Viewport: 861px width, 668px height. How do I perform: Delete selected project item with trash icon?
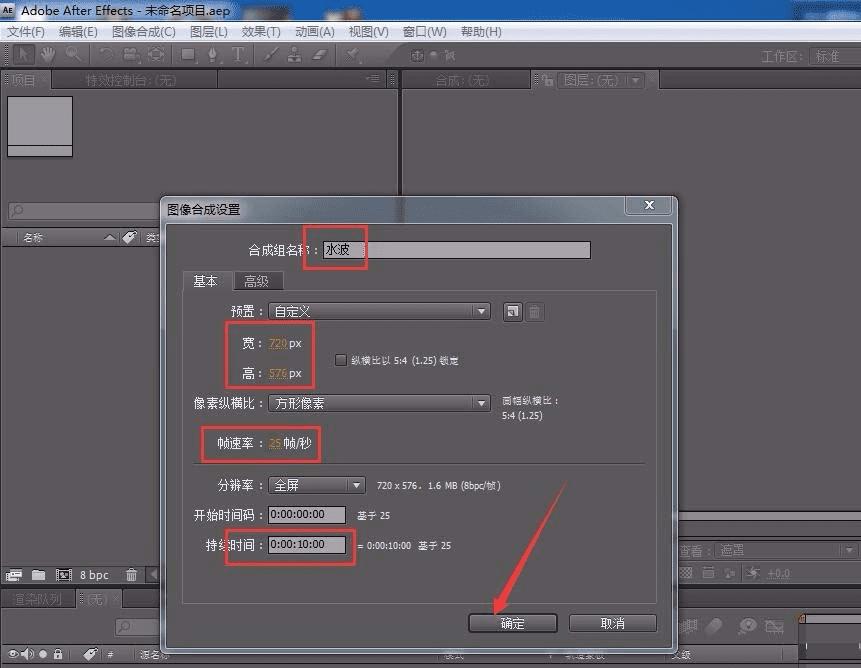tap(131, 575)
